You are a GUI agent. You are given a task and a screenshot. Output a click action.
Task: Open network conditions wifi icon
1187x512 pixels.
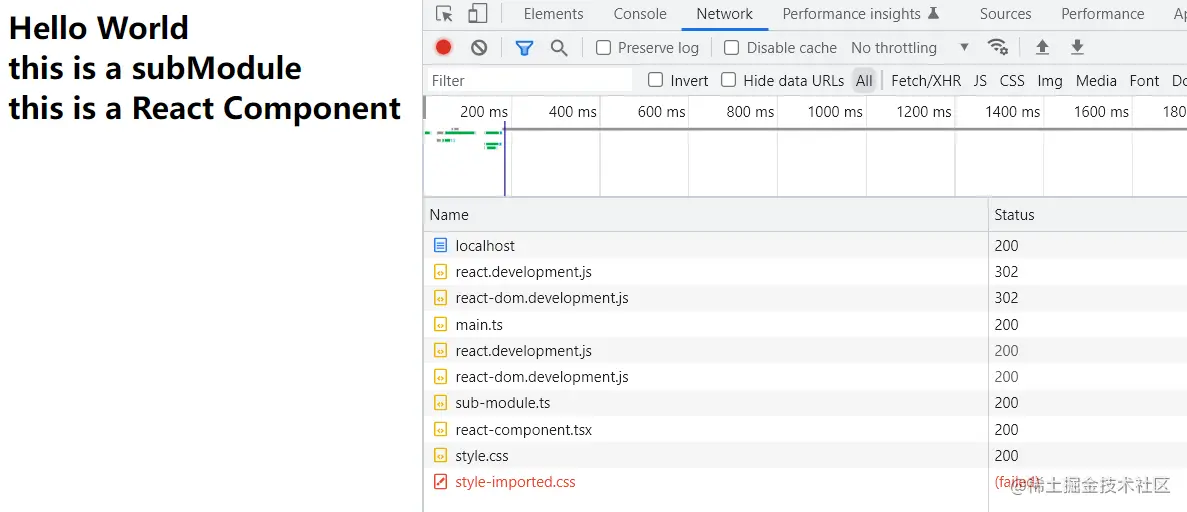coord(998,47)
